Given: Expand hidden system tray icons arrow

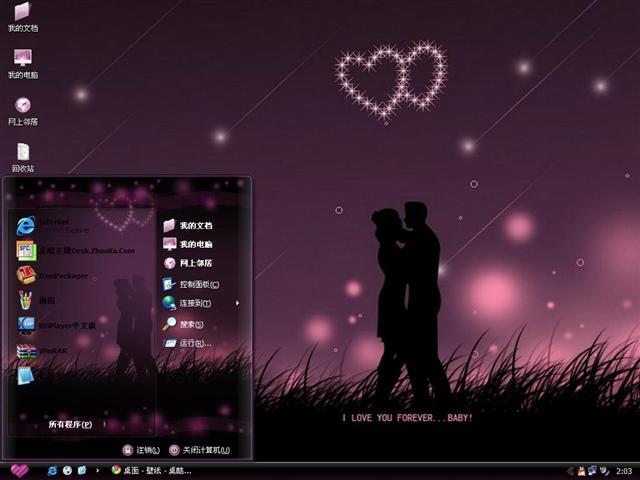Looking at the screenshot, I should (x=570, y=471).
